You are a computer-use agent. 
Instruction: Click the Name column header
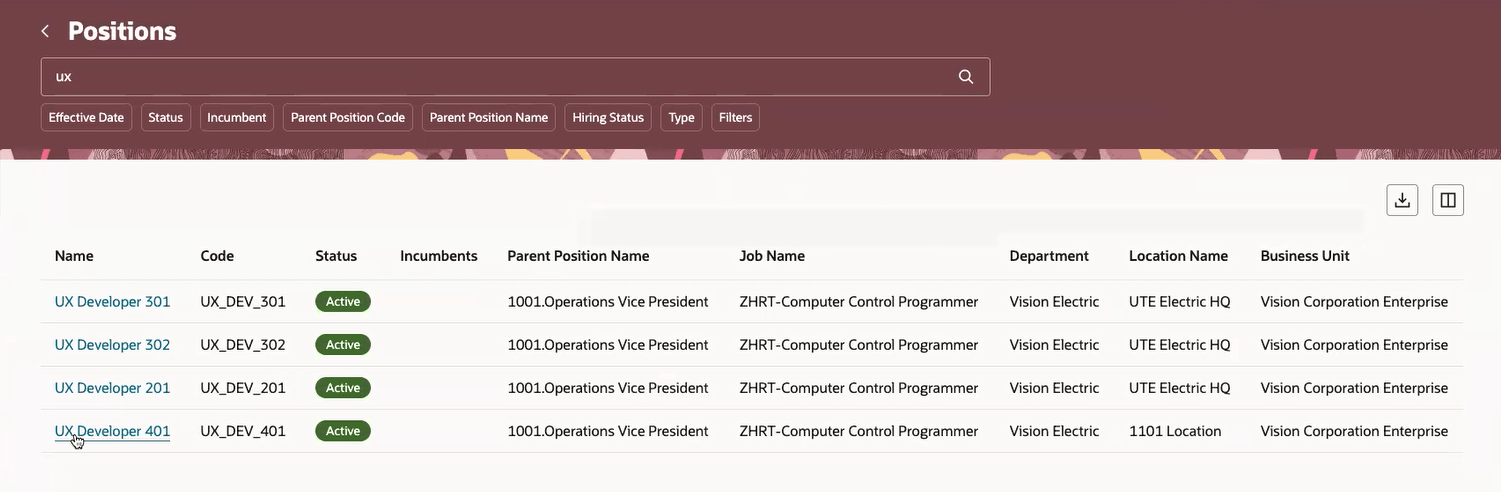pyautogui.click(x=74, y=256)
